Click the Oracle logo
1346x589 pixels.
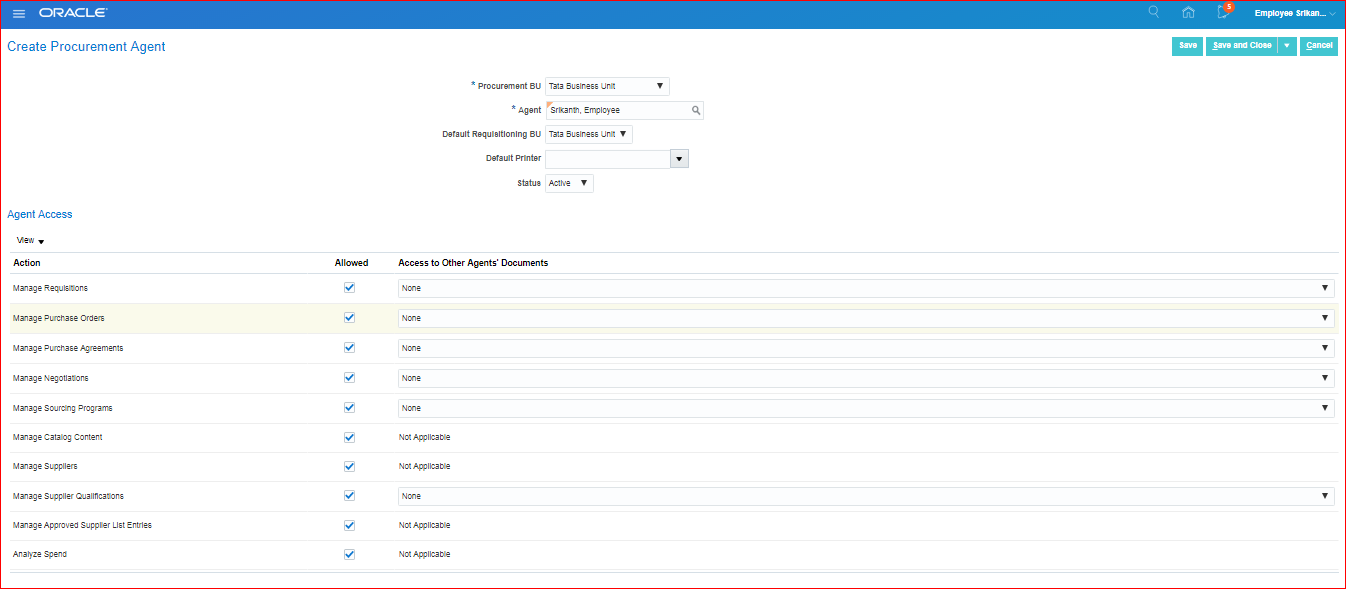click(73, 14)
